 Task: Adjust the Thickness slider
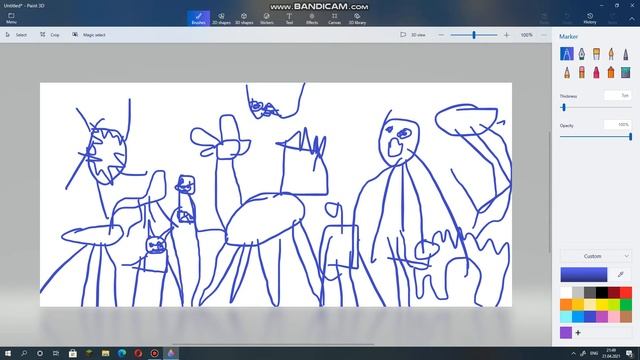596,107
